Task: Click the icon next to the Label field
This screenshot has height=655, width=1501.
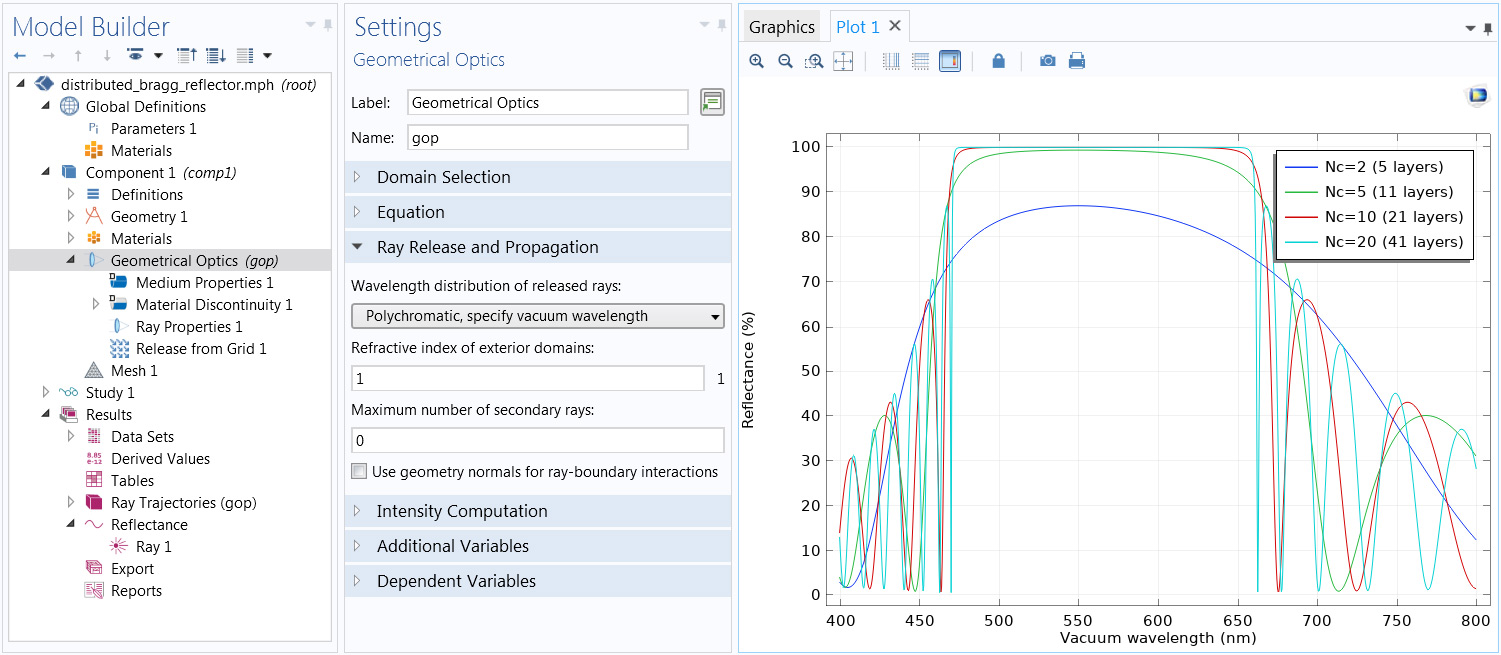Action: 712,102
